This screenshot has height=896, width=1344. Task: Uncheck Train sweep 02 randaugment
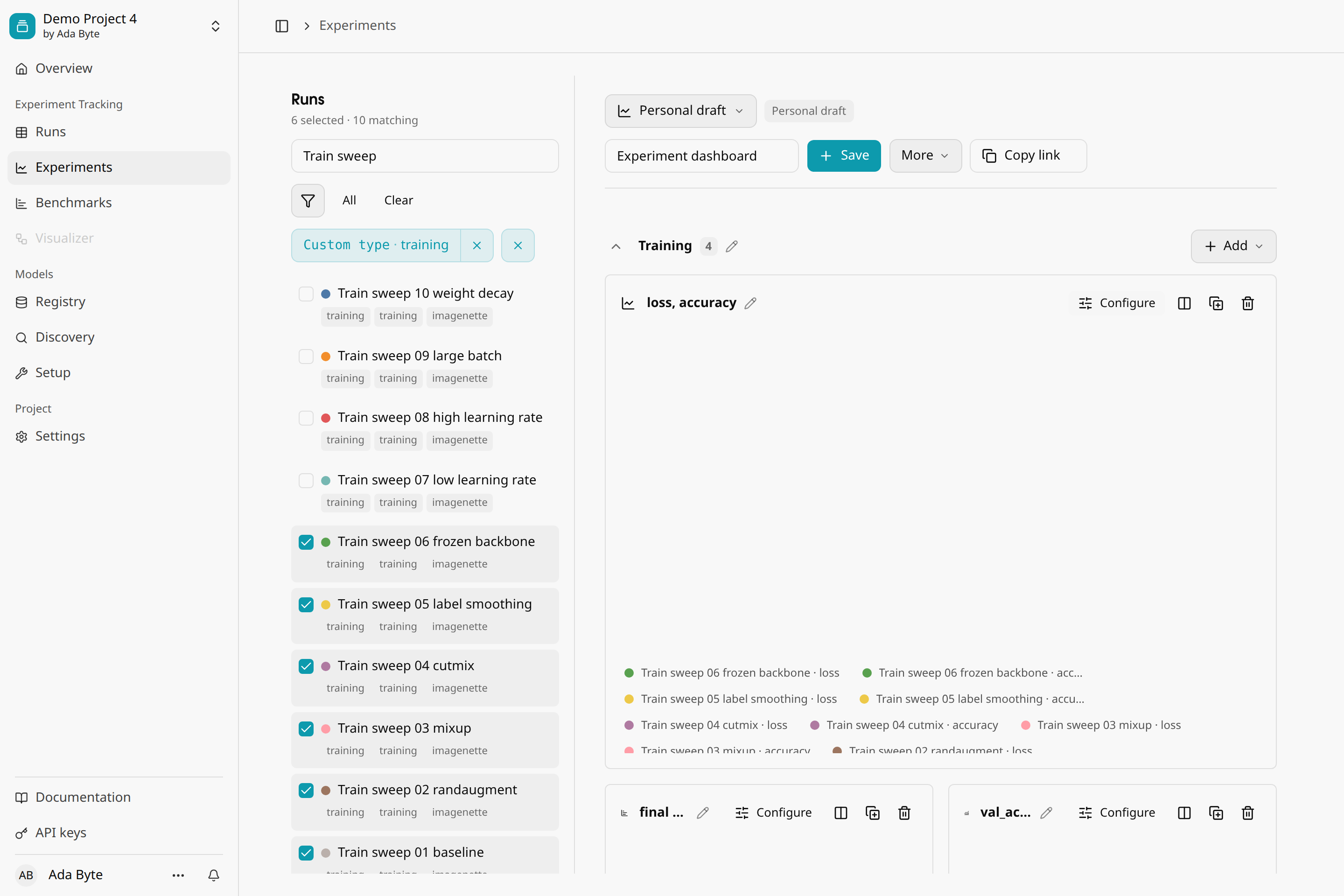(x=306, y=790)
